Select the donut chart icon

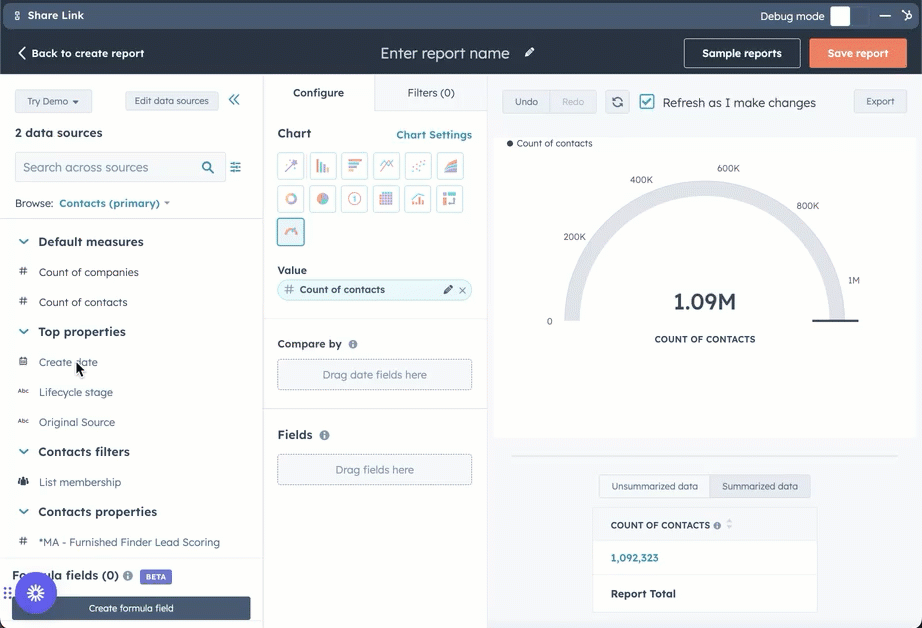[x=290, y=199]
